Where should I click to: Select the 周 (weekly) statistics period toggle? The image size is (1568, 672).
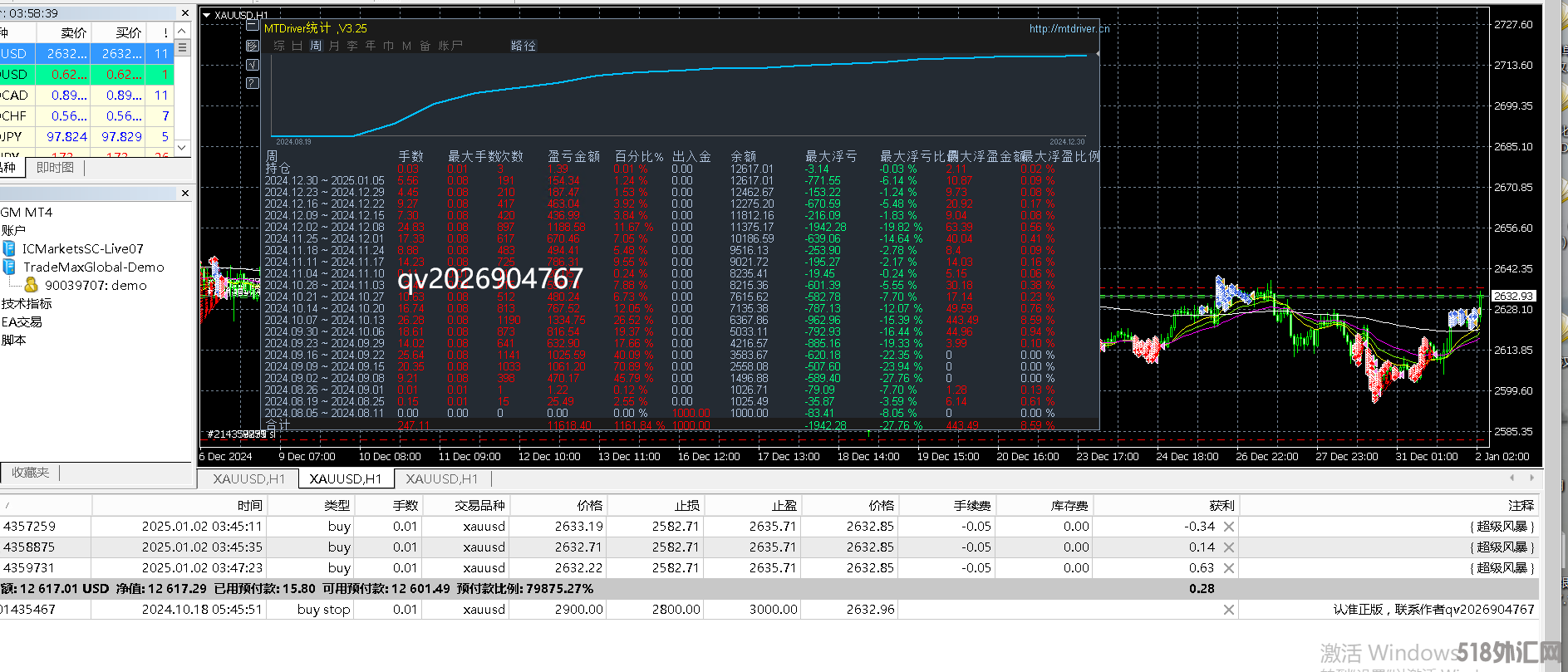(x=316, y=46)
